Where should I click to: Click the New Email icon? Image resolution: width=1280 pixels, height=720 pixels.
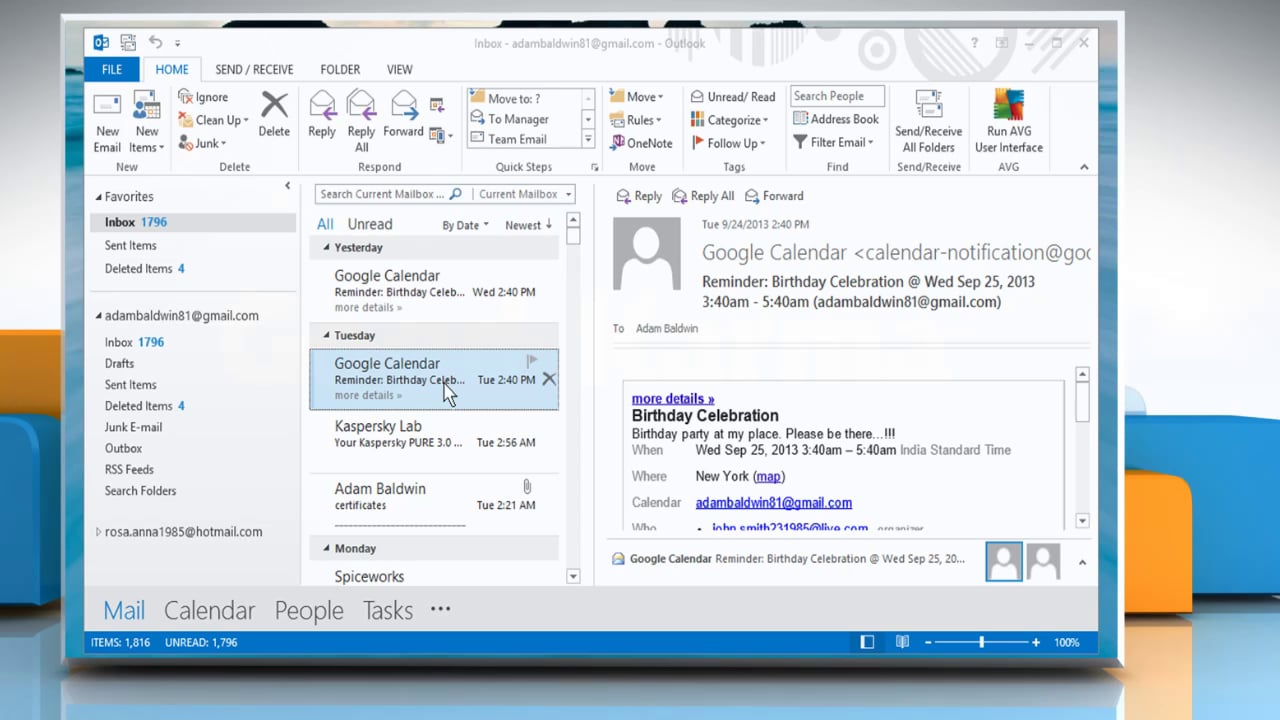(107, 106)
